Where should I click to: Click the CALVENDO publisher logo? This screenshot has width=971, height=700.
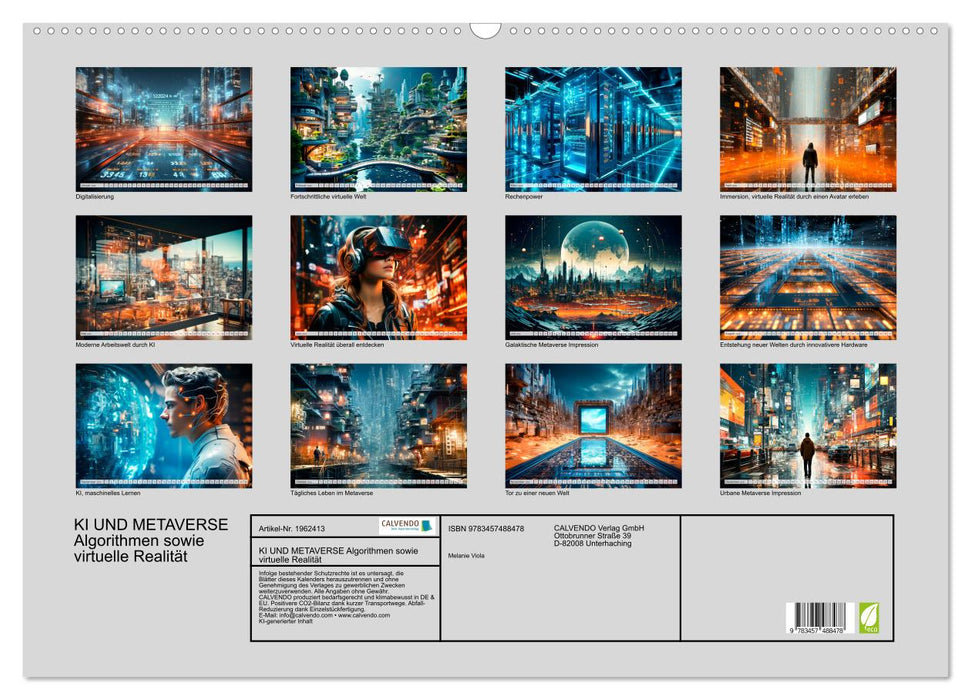(405, 527)
